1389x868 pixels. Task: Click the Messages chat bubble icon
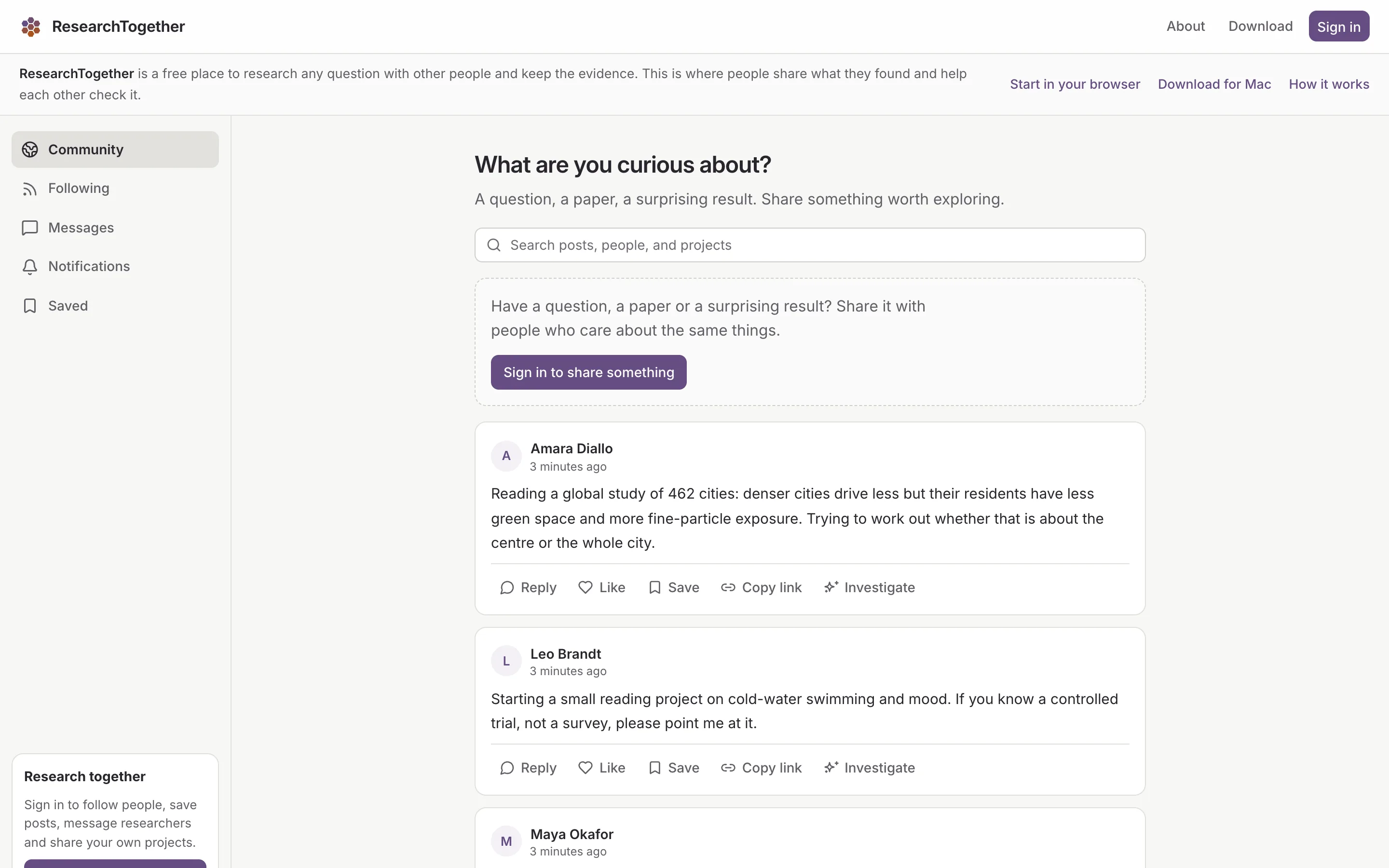coord(30,228)
